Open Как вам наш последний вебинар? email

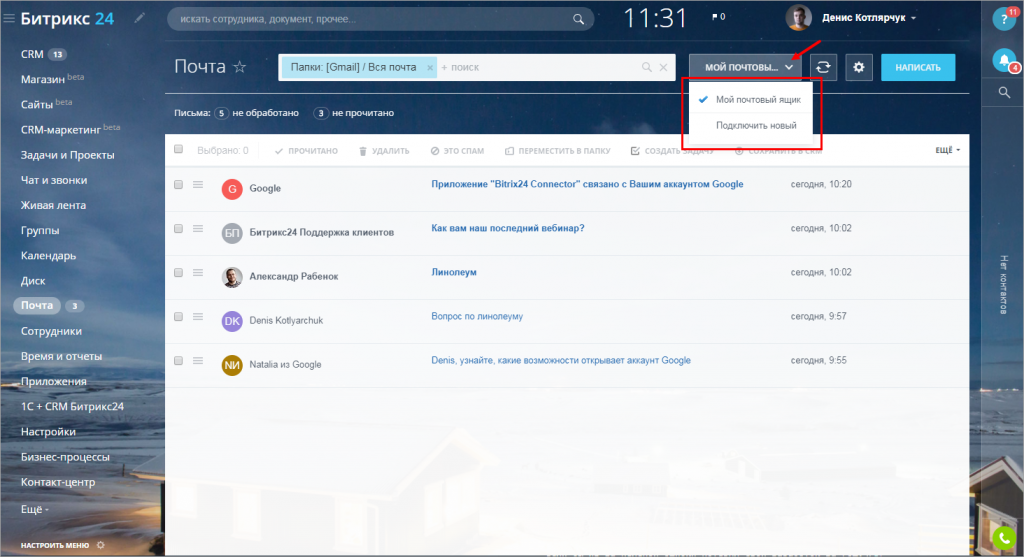507,229
